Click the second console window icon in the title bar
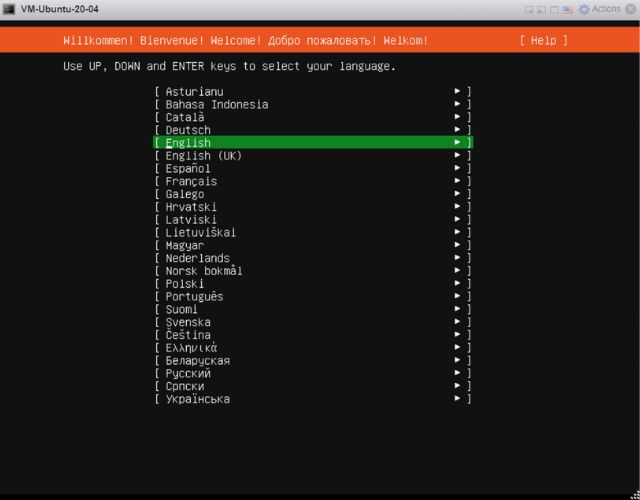The height and width of the screenshot is (500, 640). pos(542,9)
